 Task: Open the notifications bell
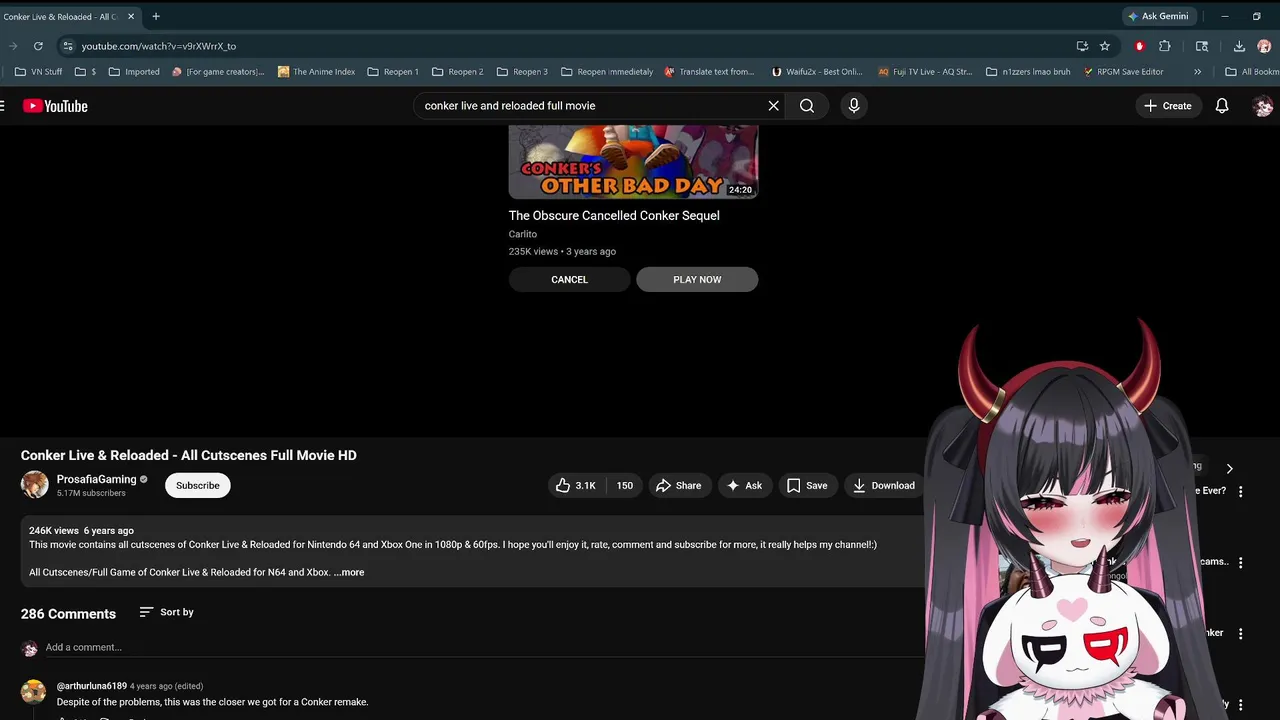point(1222,106)
